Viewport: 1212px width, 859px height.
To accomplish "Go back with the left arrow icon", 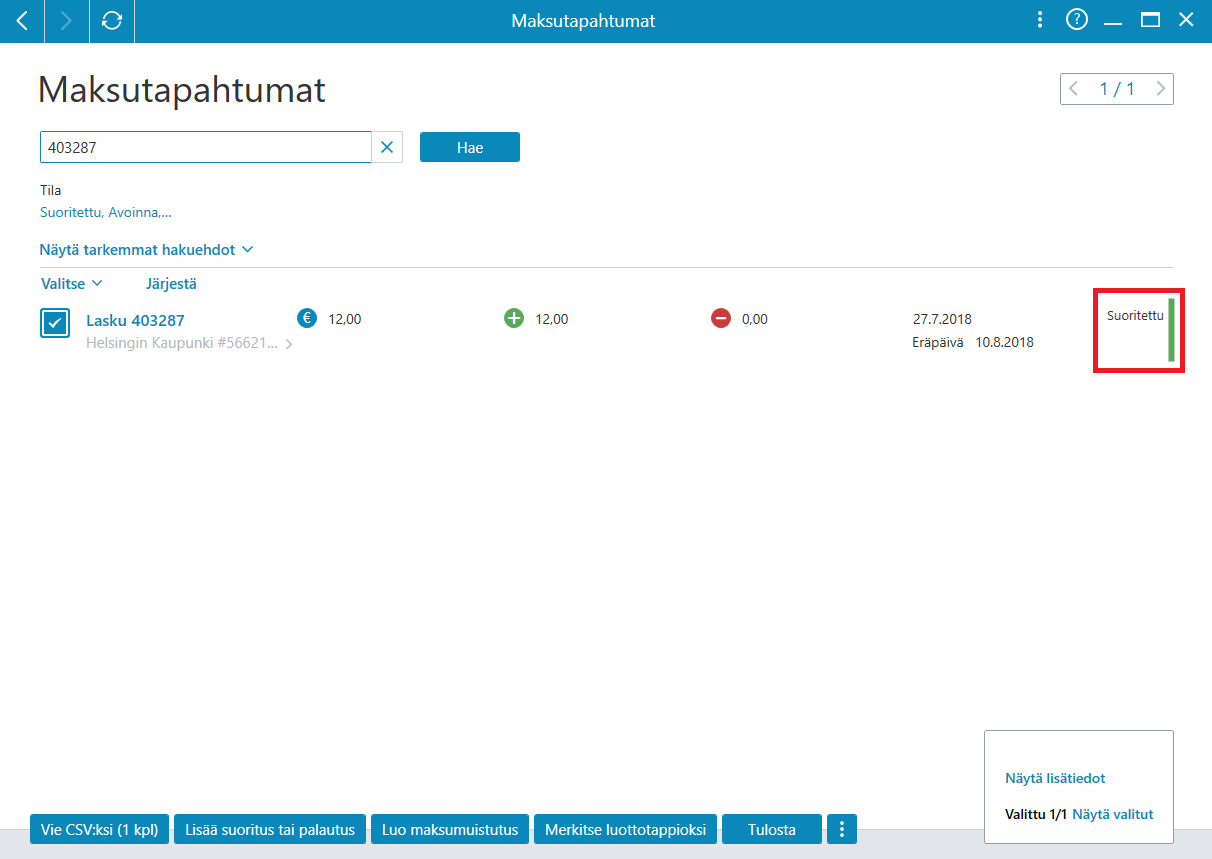I will click(x=22, y=20).
